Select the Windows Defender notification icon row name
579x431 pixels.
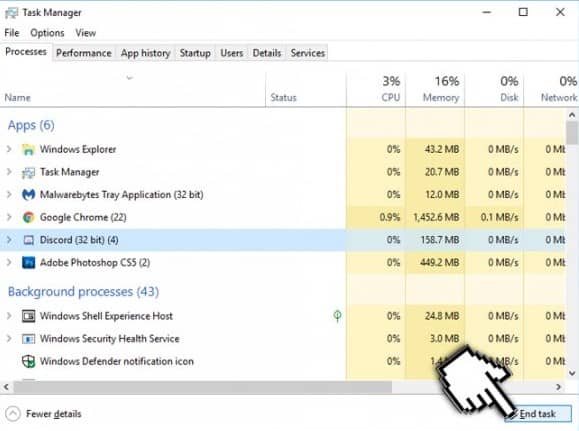tap(117, 361)
